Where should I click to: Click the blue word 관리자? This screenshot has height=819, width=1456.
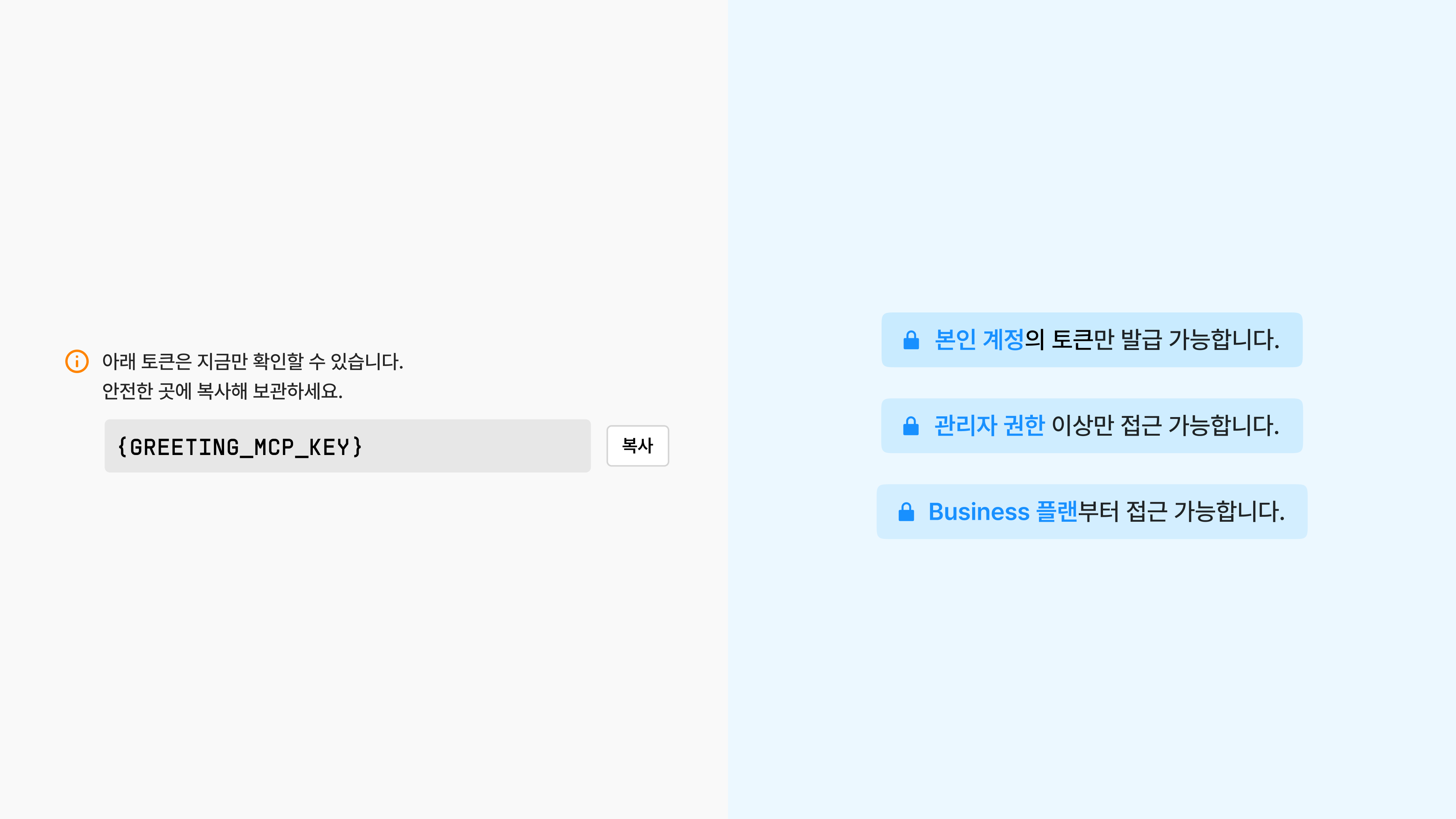(x=965, y=425)
